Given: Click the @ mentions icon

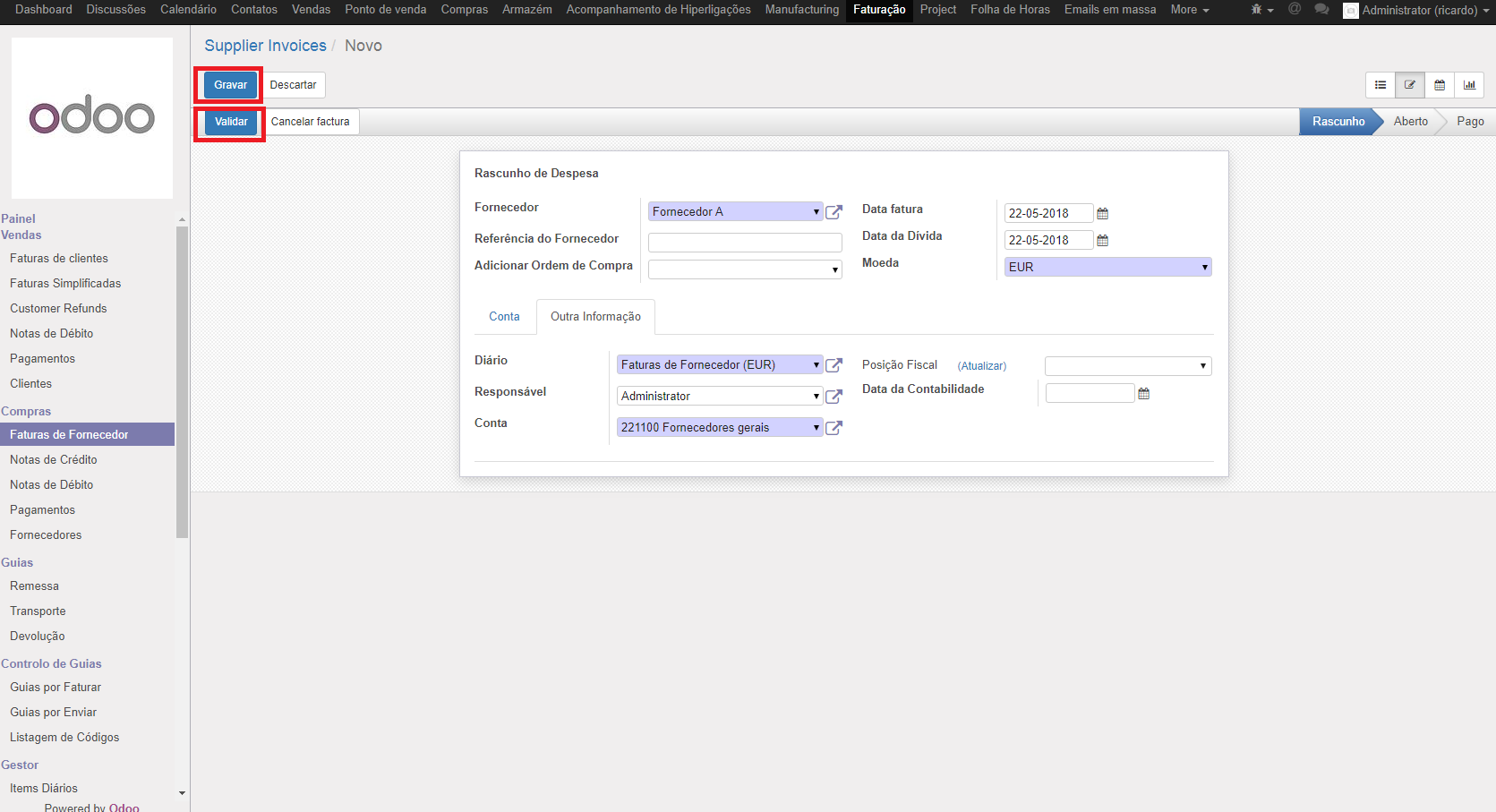Looking at the screenshot, I should click(x=1295, y=10).
